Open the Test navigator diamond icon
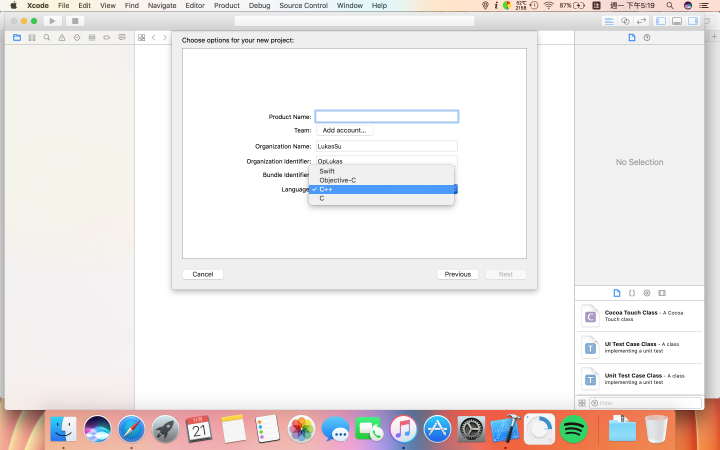This screenshot has height=450, width=720. coord(77,38)
